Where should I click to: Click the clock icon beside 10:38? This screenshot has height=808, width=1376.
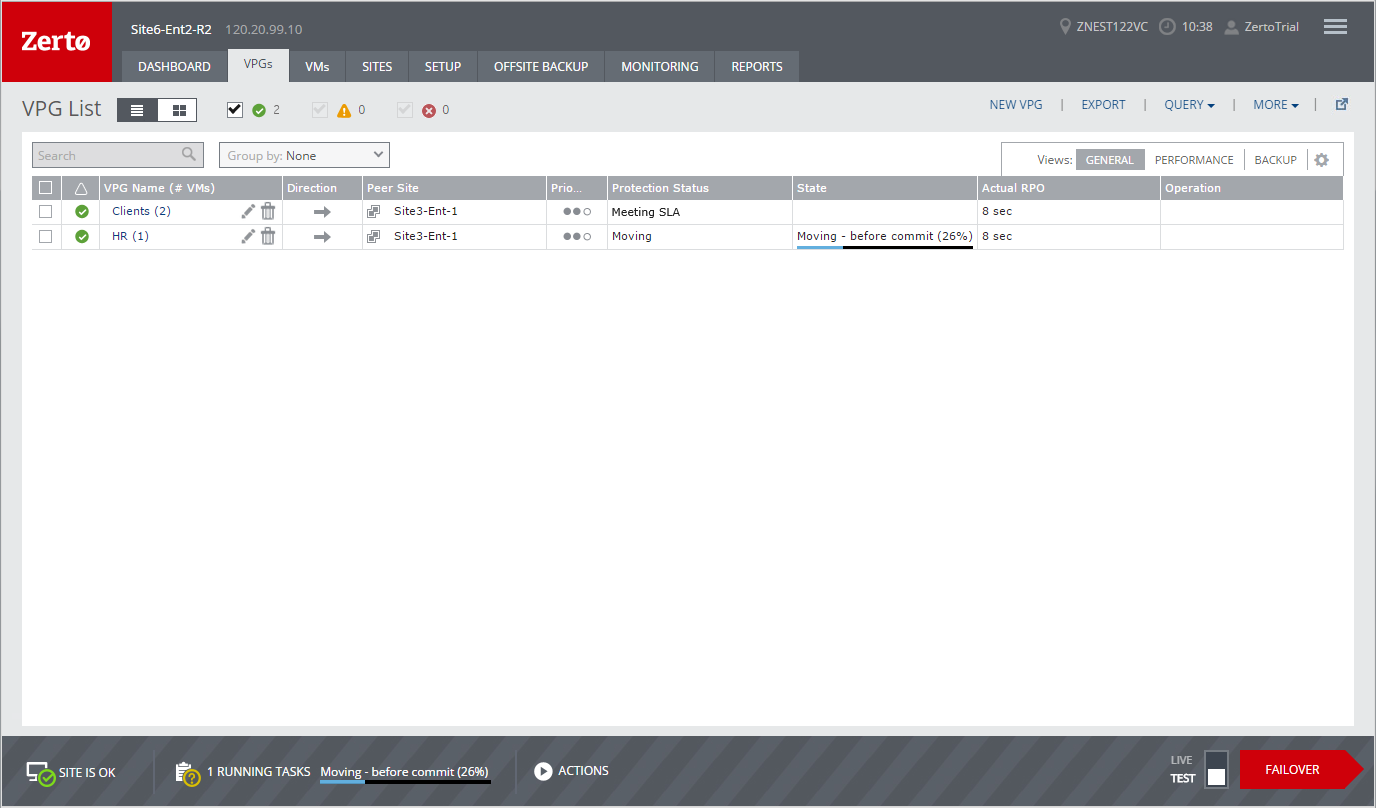[x=1167, y=27]
